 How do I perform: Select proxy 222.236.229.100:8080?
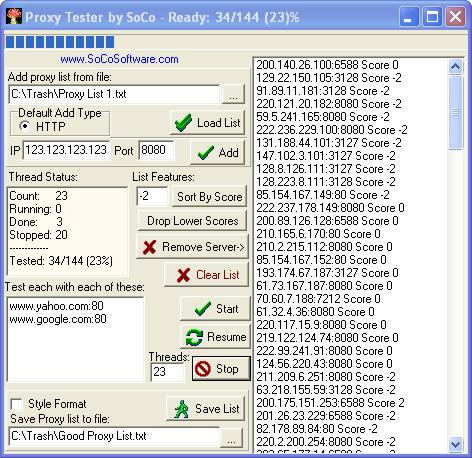332,130
